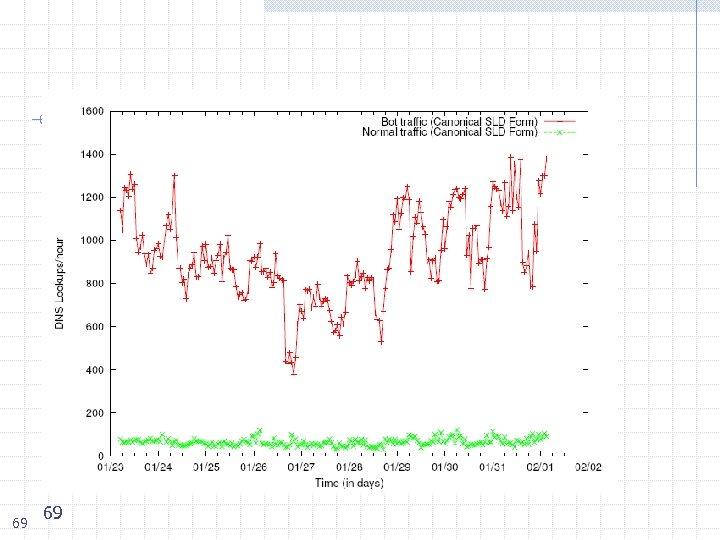Click the red legend line sample
This screenshot has width=720, height=540.
pyautogui.click(x=560, y=121)
